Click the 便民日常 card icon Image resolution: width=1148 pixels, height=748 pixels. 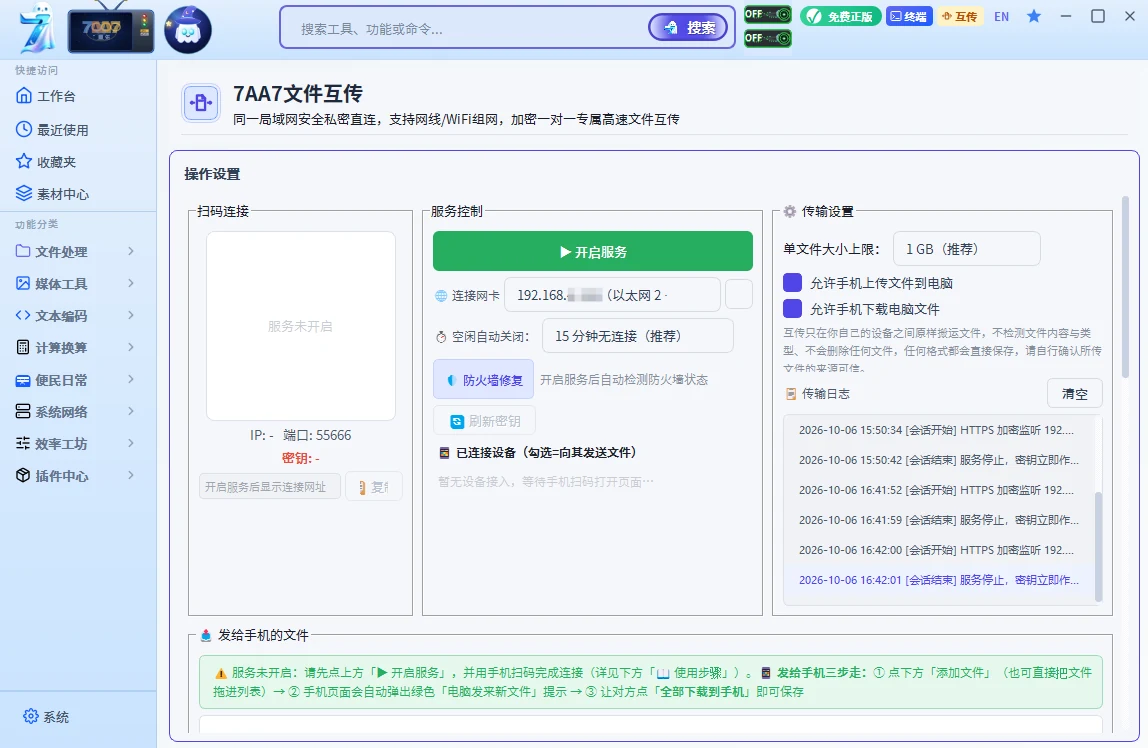tap(23, 380)
